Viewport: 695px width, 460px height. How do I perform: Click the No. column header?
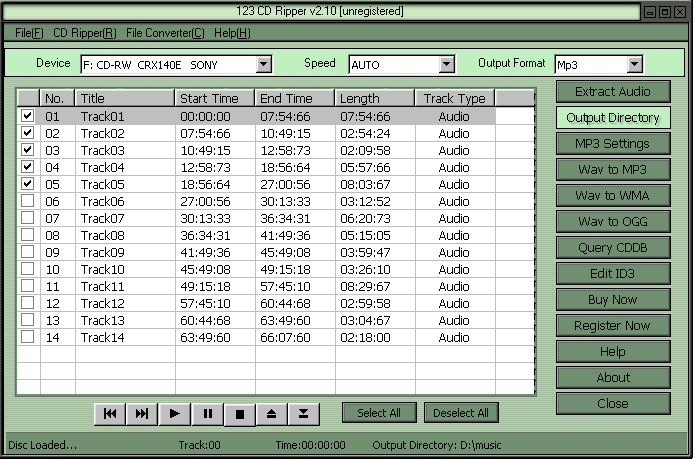click(x=58, y=98)
